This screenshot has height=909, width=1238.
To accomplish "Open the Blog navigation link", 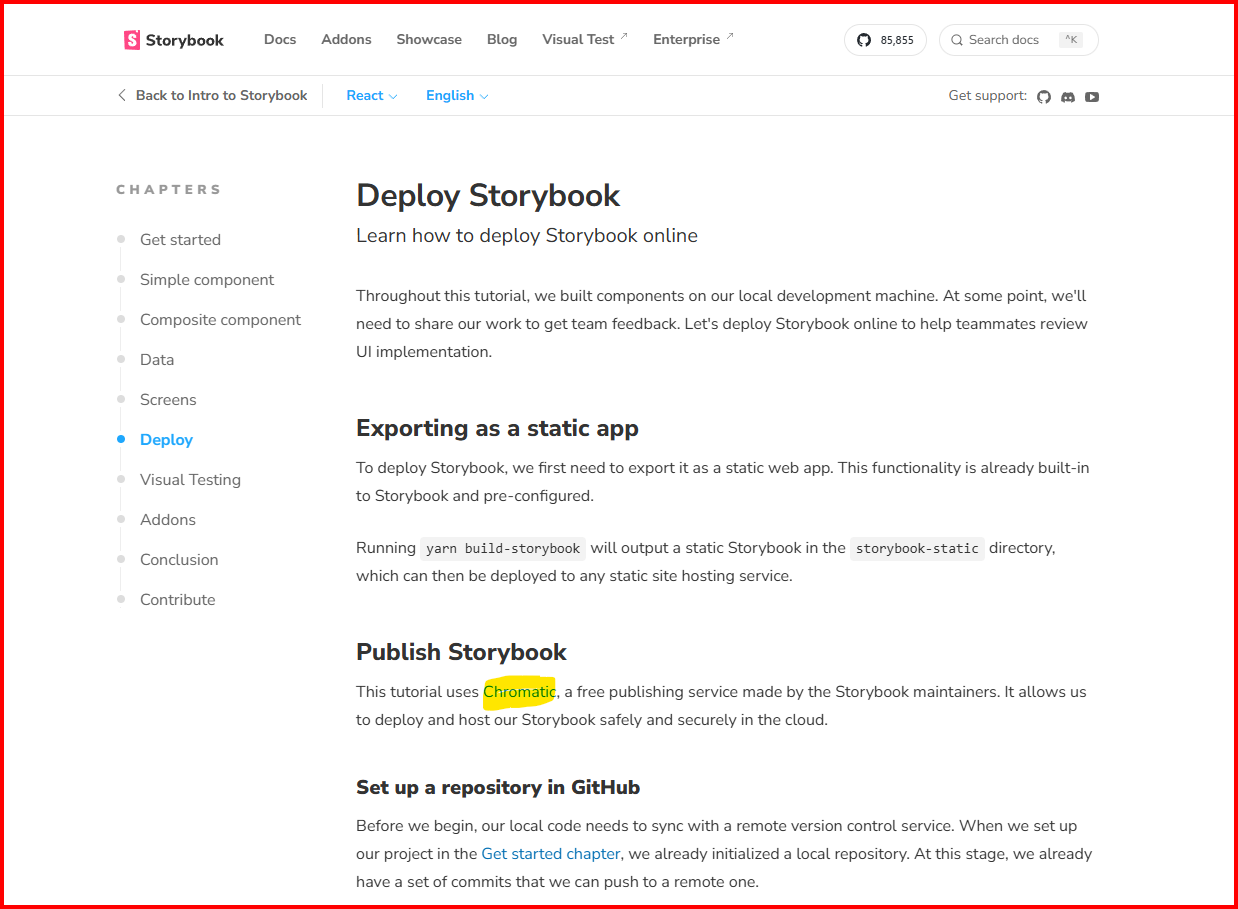I will 502,40.
